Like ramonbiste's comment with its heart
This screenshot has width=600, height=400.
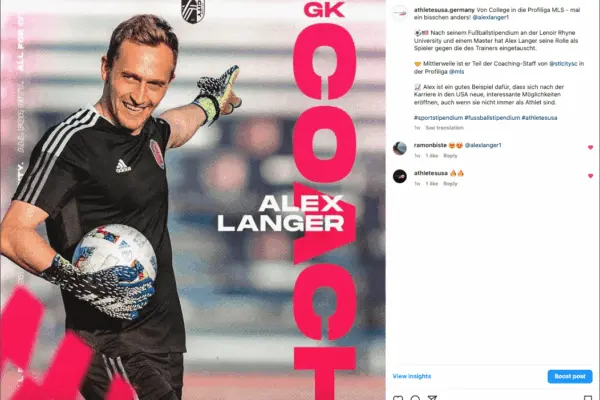[x=590, y=147]
